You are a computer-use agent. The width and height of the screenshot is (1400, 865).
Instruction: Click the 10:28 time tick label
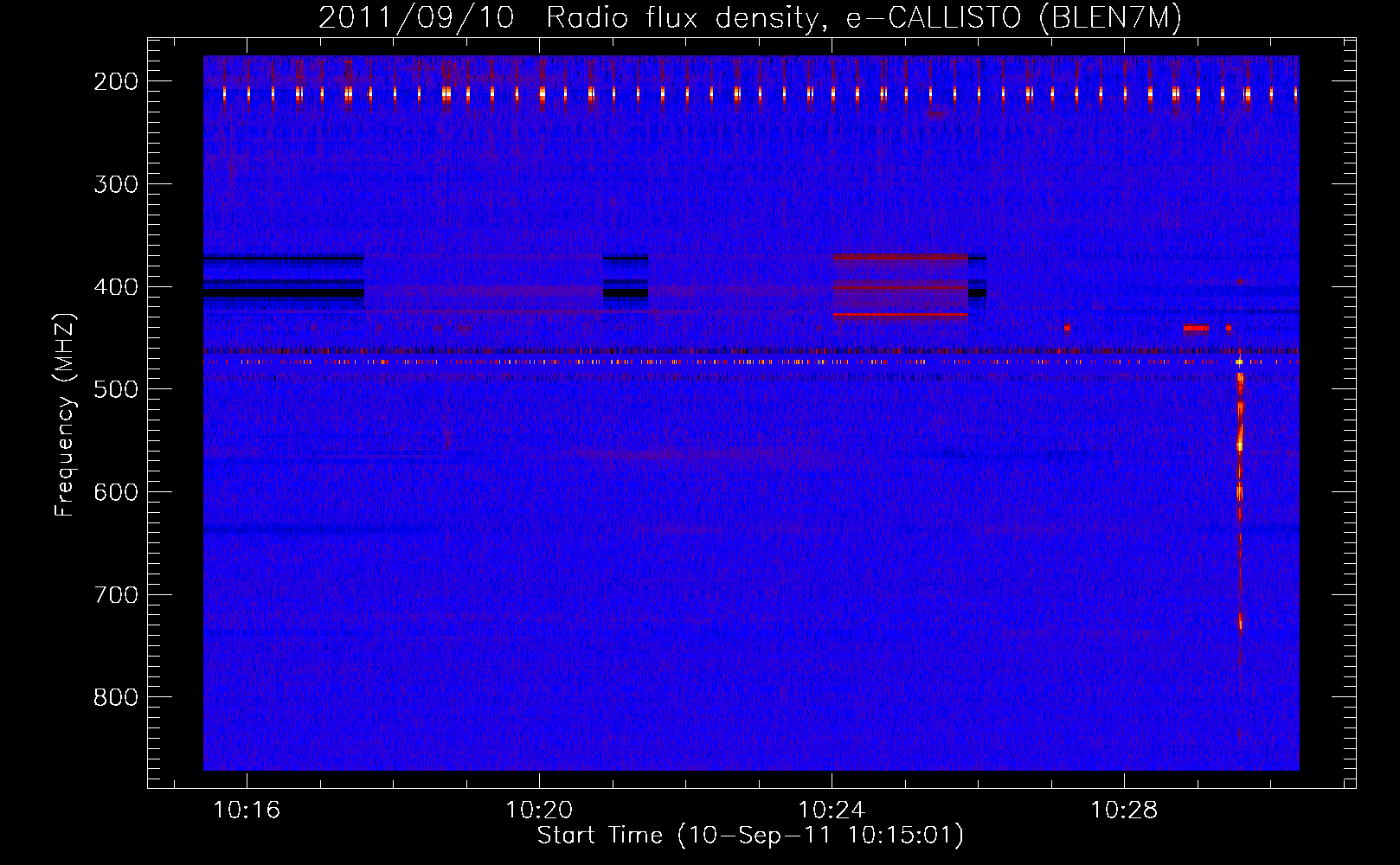point(1124,811)
